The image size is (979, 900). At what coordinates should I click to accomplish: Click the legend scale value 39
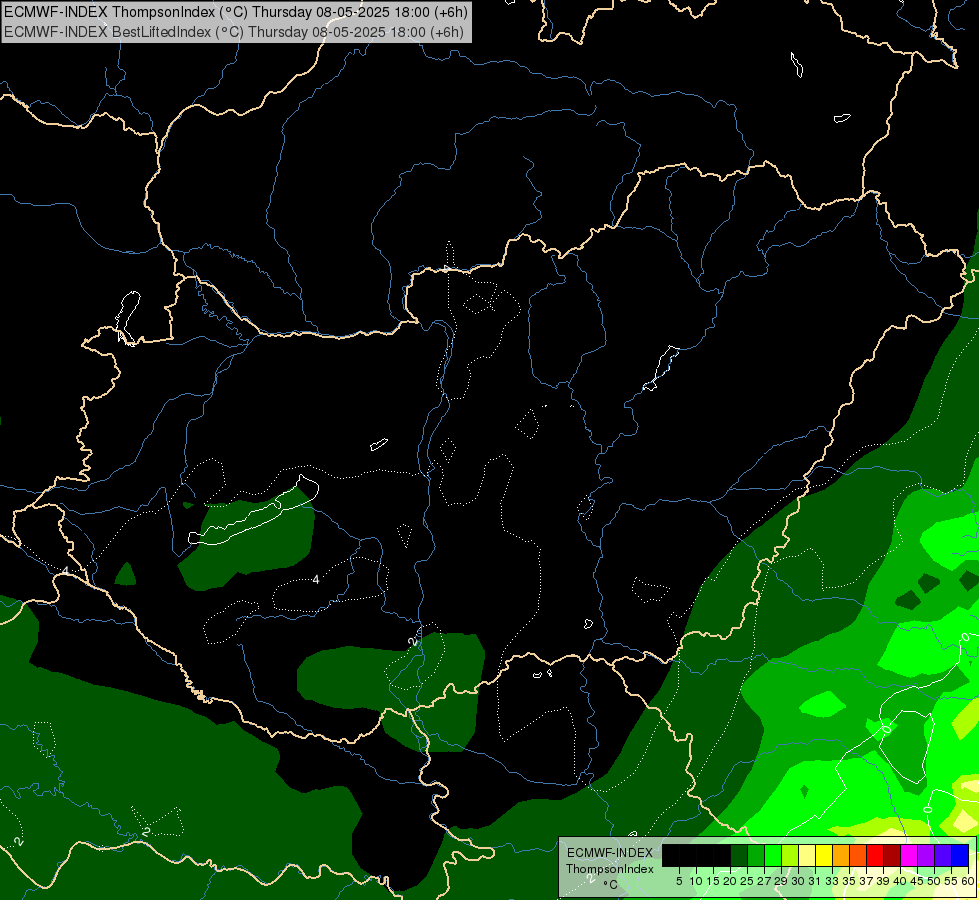click(x=883, y=881)
